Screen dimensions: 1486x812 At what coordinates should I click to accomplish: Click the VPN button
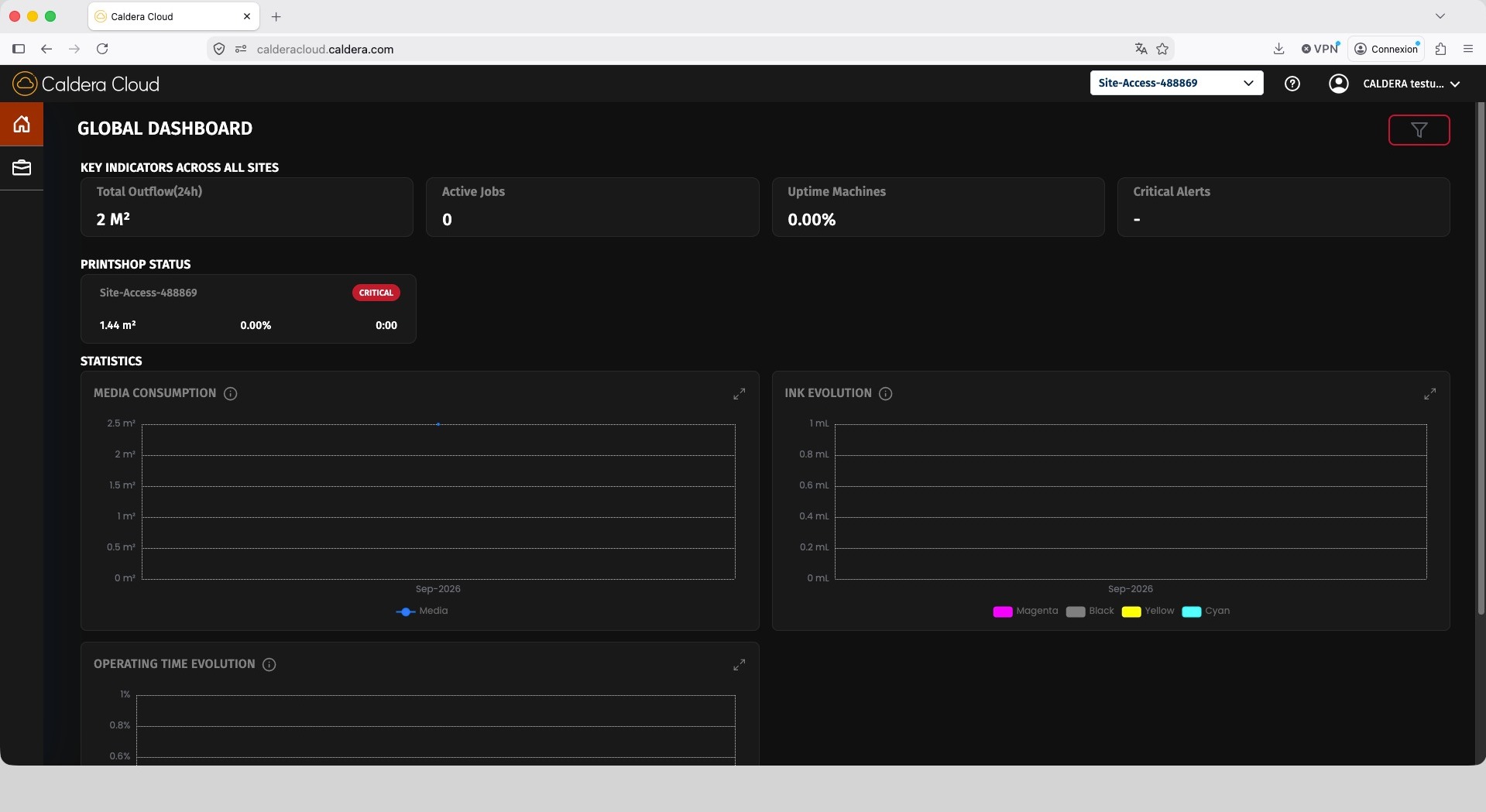(x=1320, y=49)
